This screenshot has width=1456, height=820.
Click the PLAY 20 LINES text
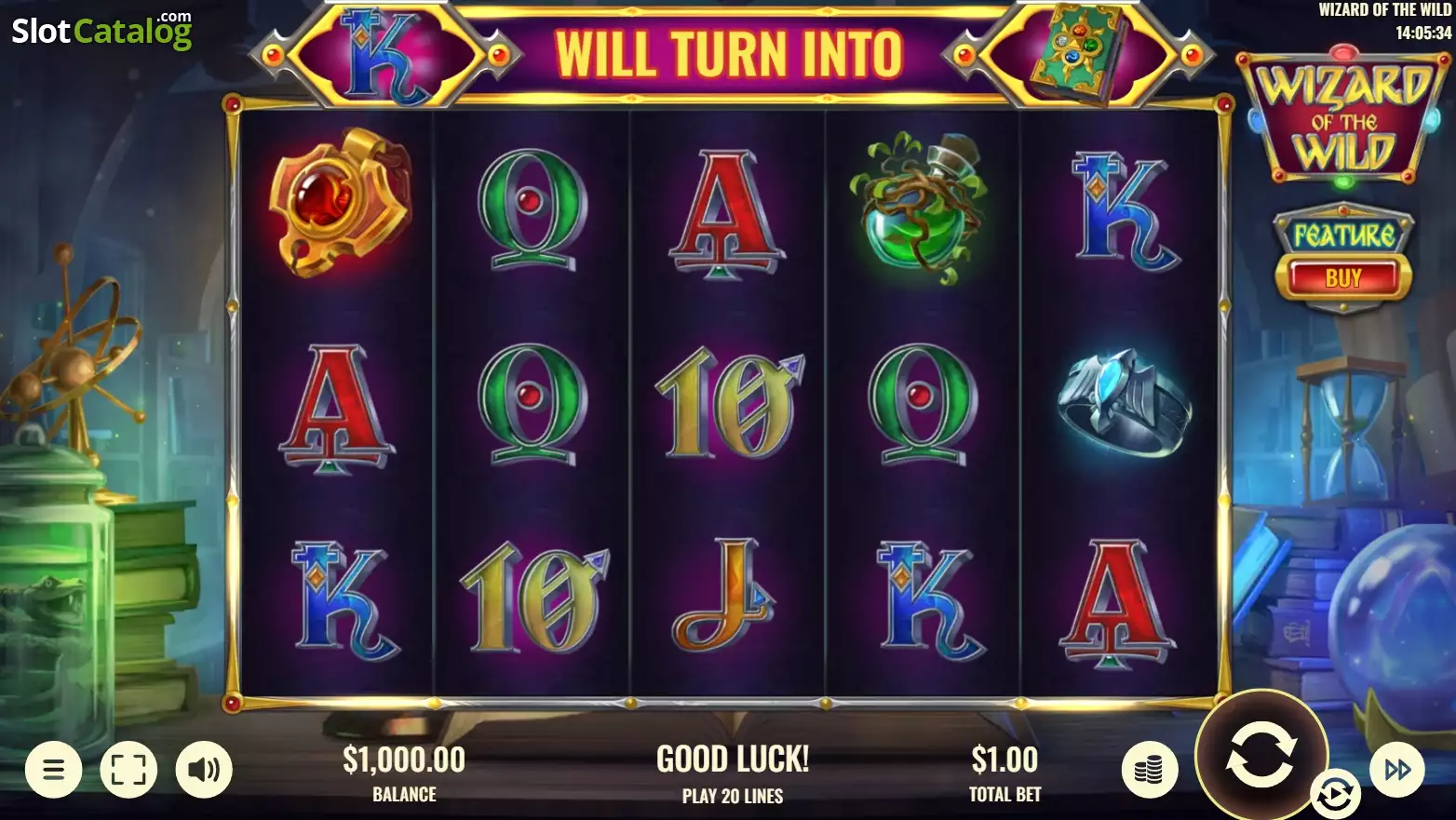point(733,797)
